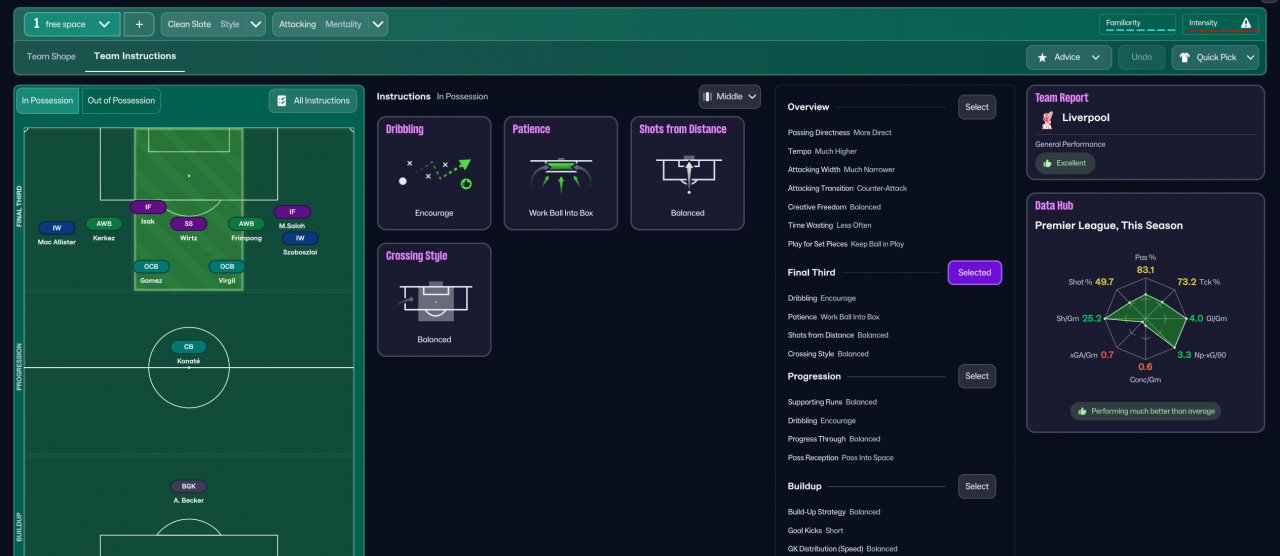Click the Familiarity progress bar
The height and width of the screenshot is (556, 1280).
[1138, 31]
